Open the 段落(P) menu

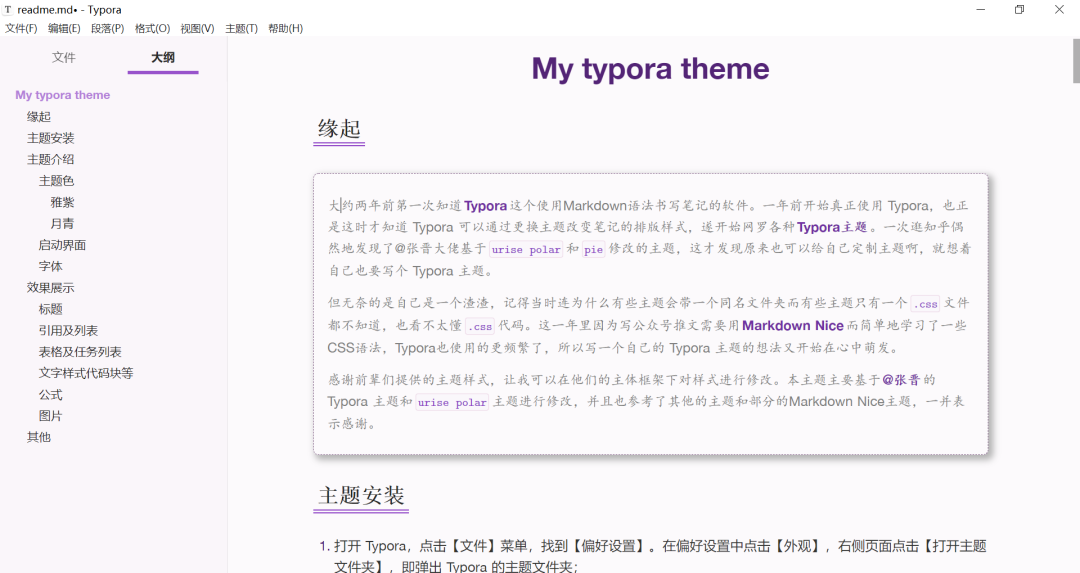pyautogui.click(x=107, y=28)
